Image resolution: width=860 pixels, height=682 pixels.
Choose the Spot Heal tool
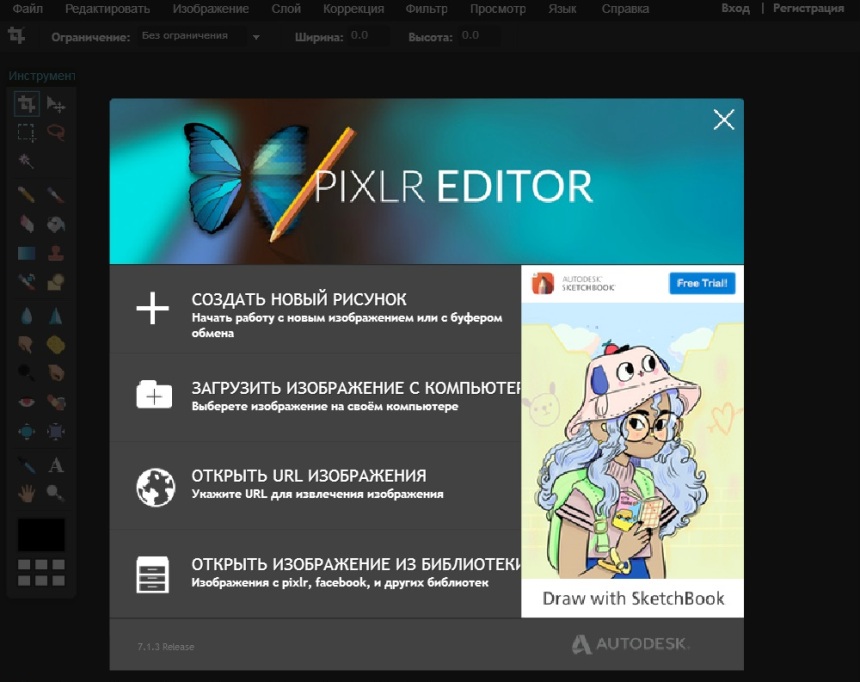tap(56, 402)
